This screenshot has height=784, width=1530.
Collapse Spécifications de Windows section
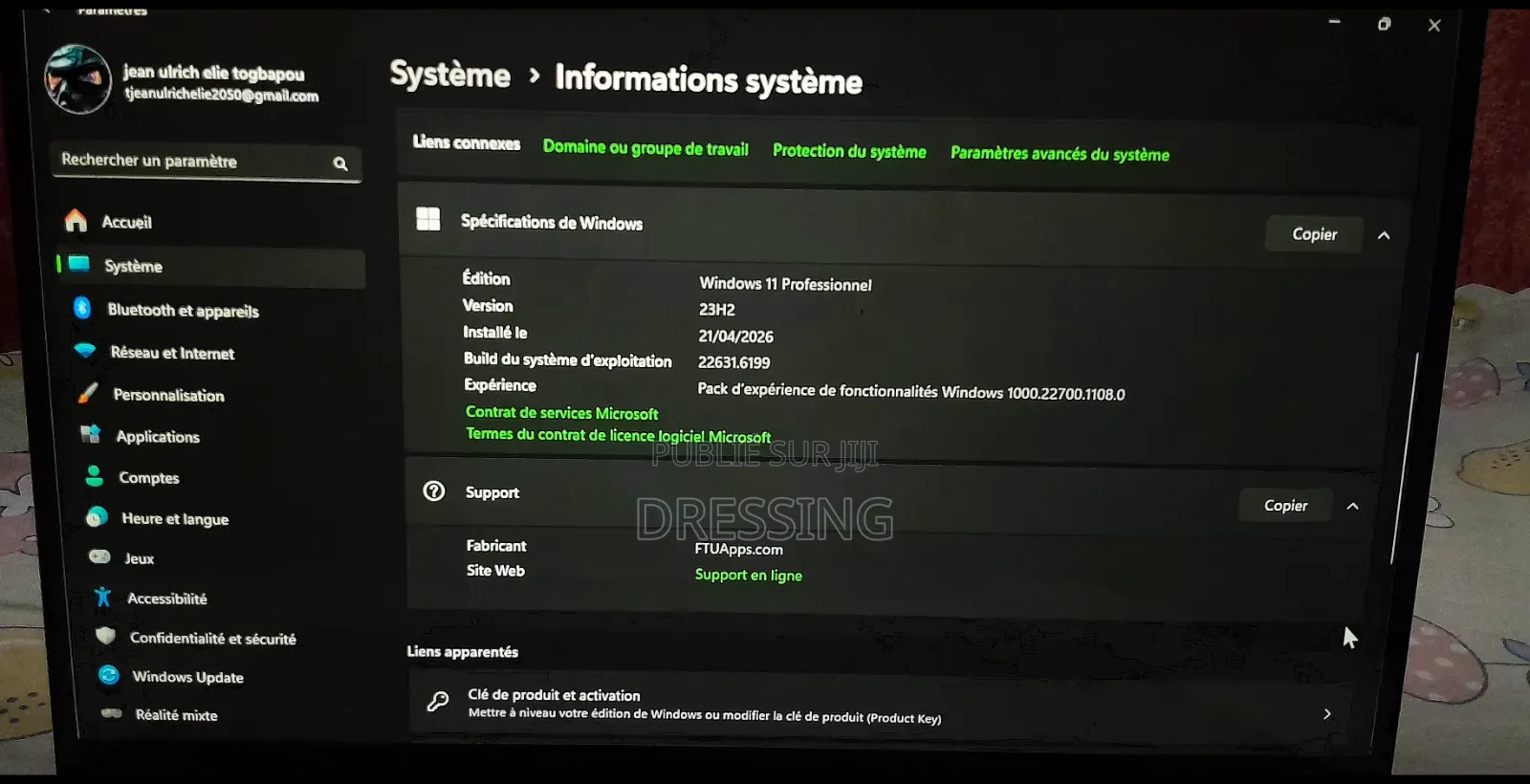coord(1384,235)
